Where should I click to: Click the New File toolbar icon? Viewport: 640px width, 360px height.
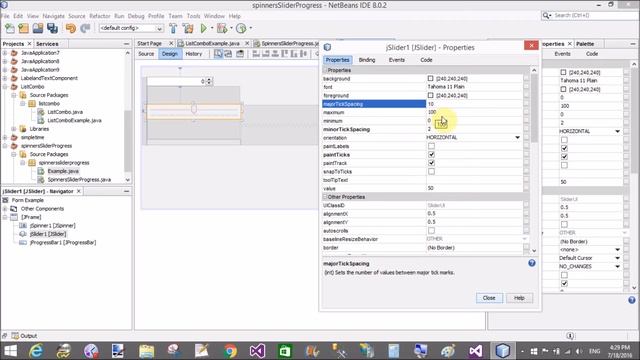(9, 28)
